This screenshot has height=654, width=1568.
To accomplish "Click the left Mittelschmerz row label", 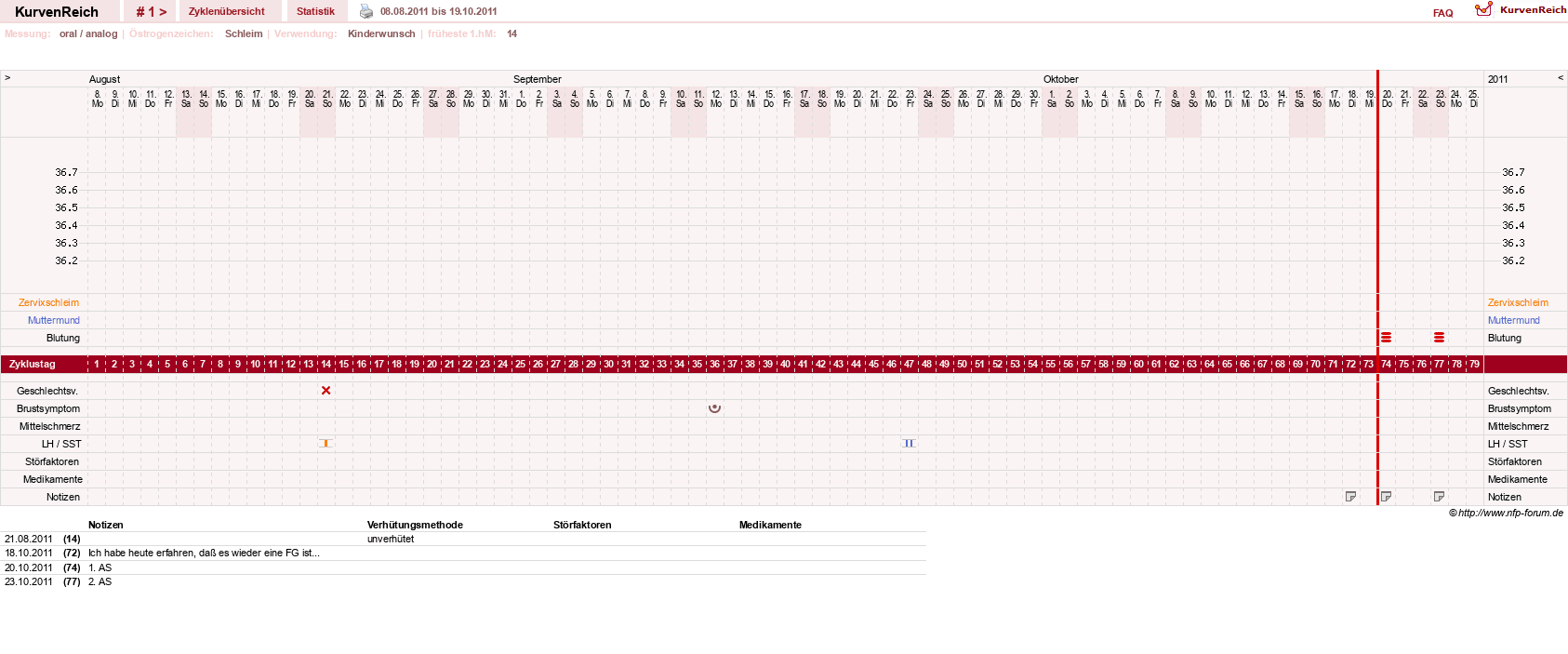I will (49, 426).
